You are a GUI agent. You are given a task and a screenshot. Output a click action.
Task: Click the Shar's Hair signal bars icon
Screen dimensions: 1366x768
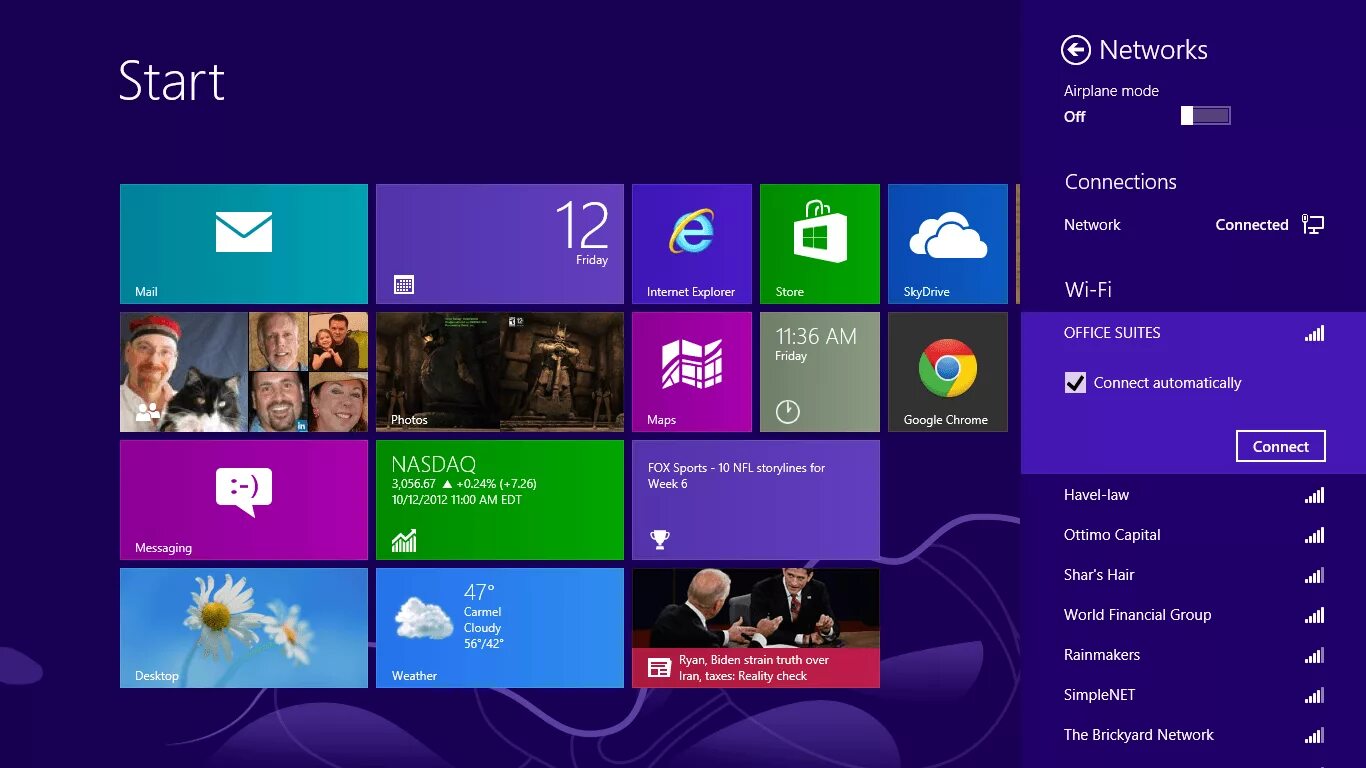click(1314, 575)
